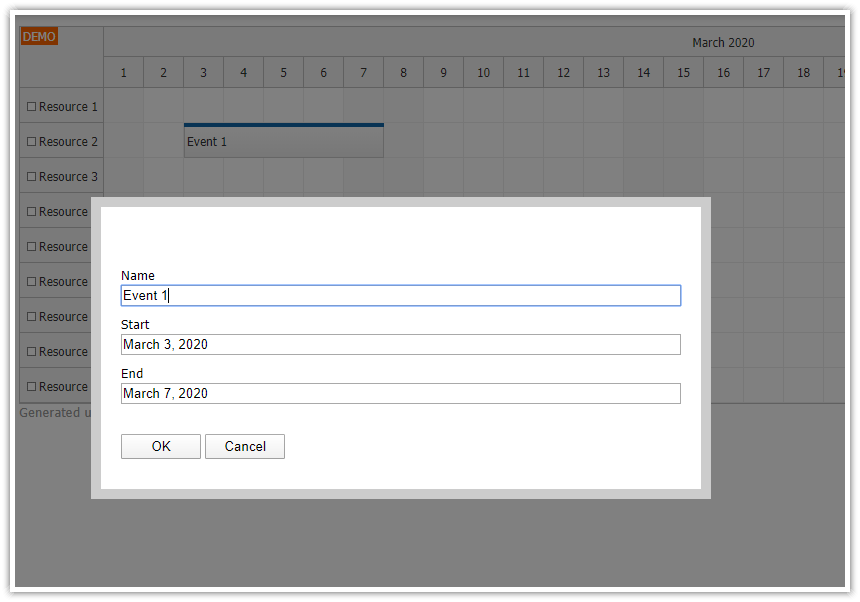Image resolution: width=860 pixels, height=602 pixels.
Task: Toggle the checkbox next to Resource 5
Action: pos(30,246)
